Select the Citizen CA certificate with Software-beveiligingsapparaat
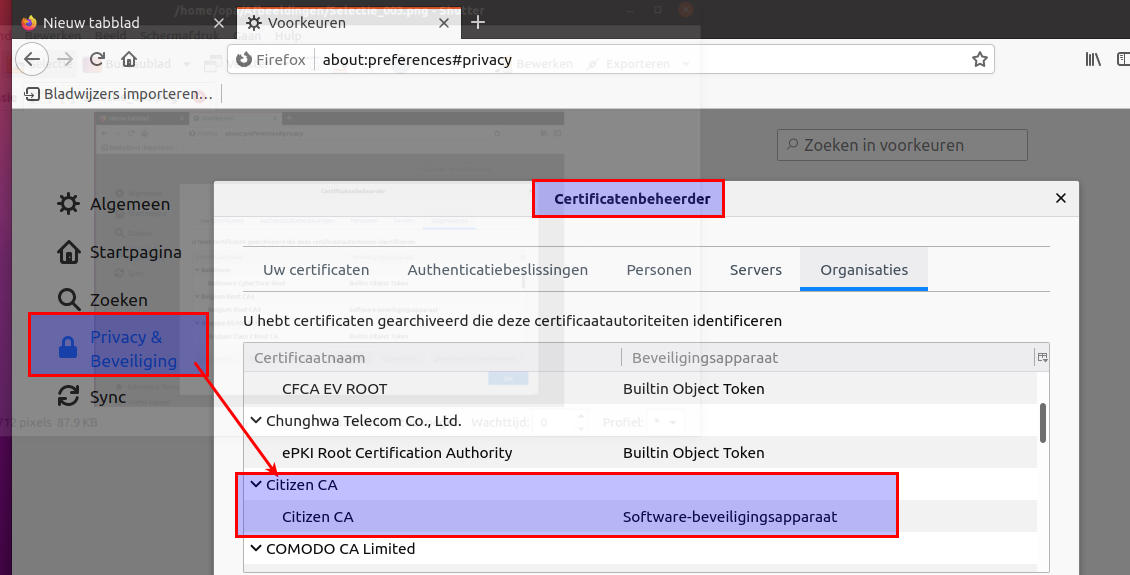 tap(641, 517)
